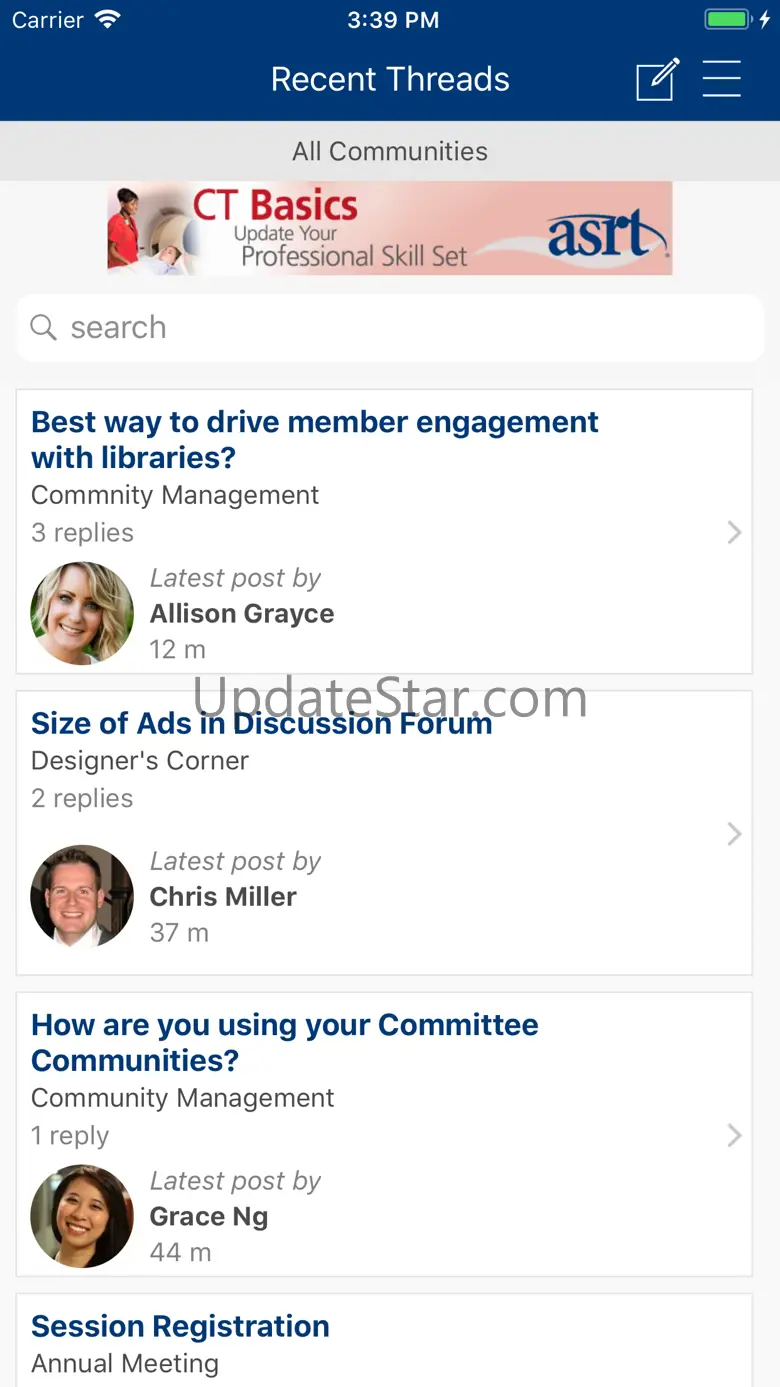Open 'Size of Ads in Discussion Forum' thread
This screenshot has width=780, height=1387.
click(x=262, y=723)
